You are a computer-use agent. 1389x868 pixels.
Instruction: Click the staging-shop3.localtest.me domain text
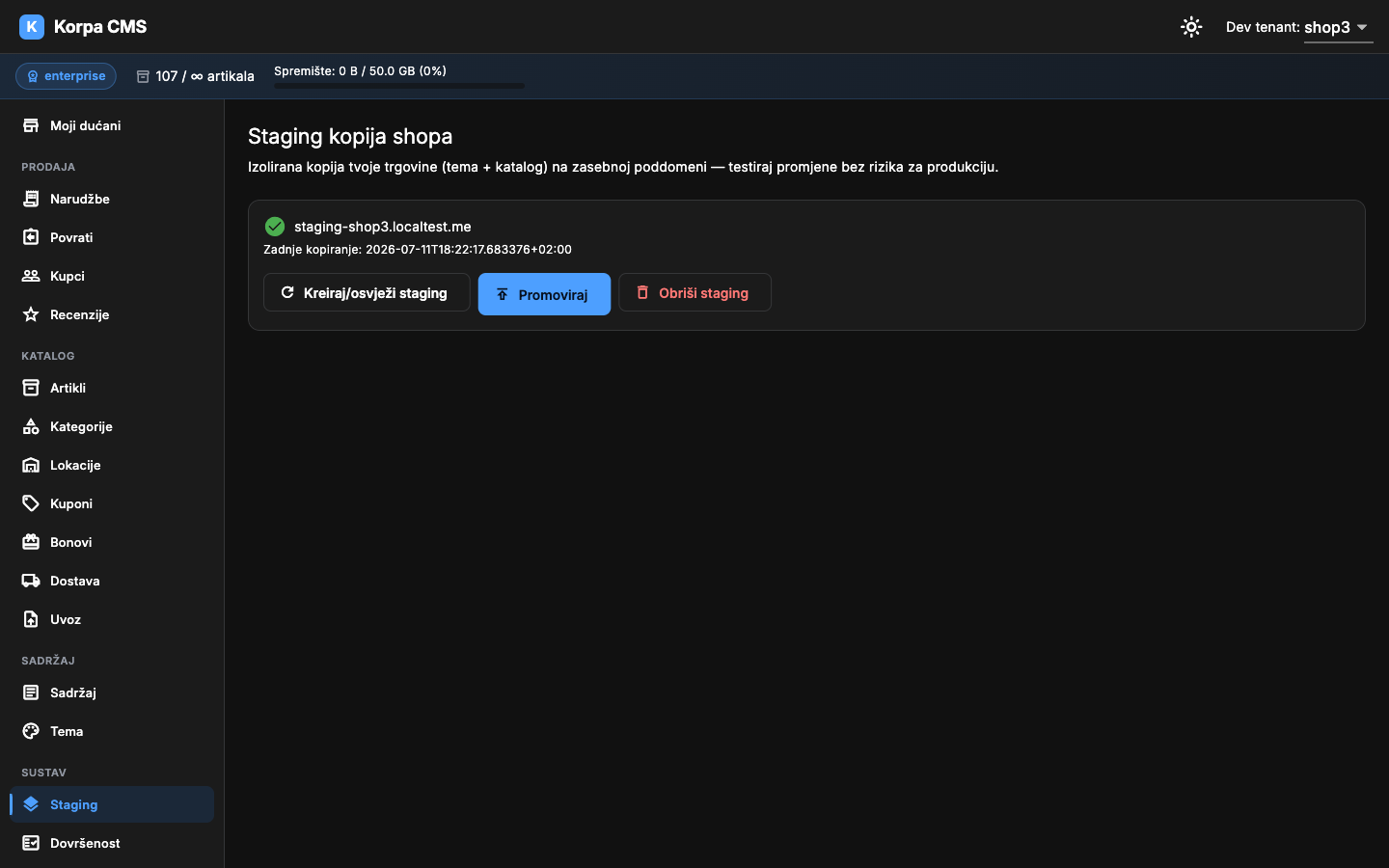tap(383, 227)
